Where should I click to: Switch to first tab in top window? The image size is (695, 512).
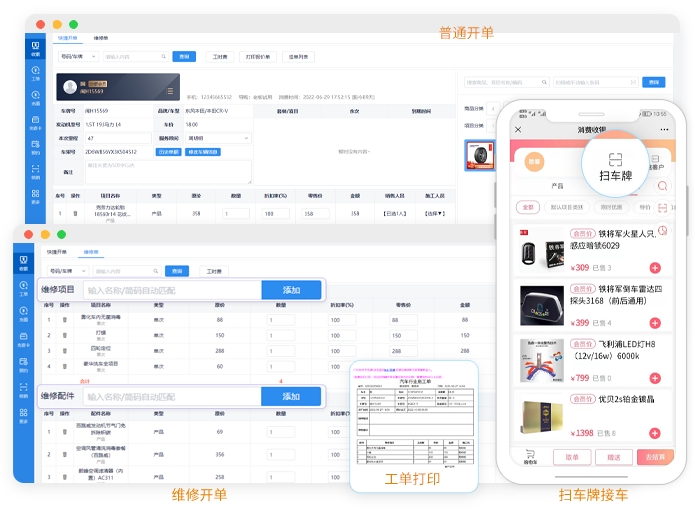pos(68,38)
